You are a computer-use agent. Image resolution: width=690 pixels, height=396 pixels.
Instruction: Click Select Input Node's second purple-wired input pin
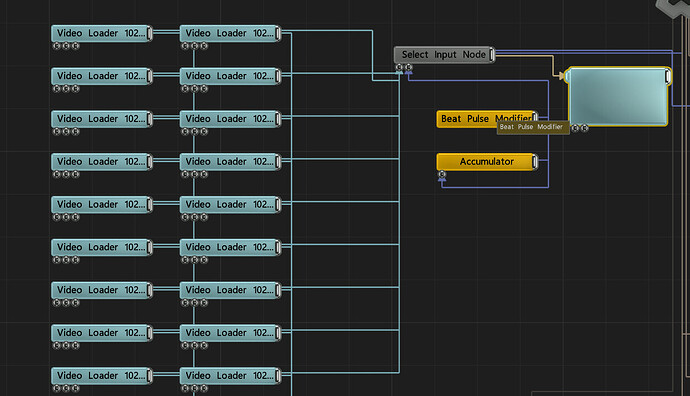point(408,67)
